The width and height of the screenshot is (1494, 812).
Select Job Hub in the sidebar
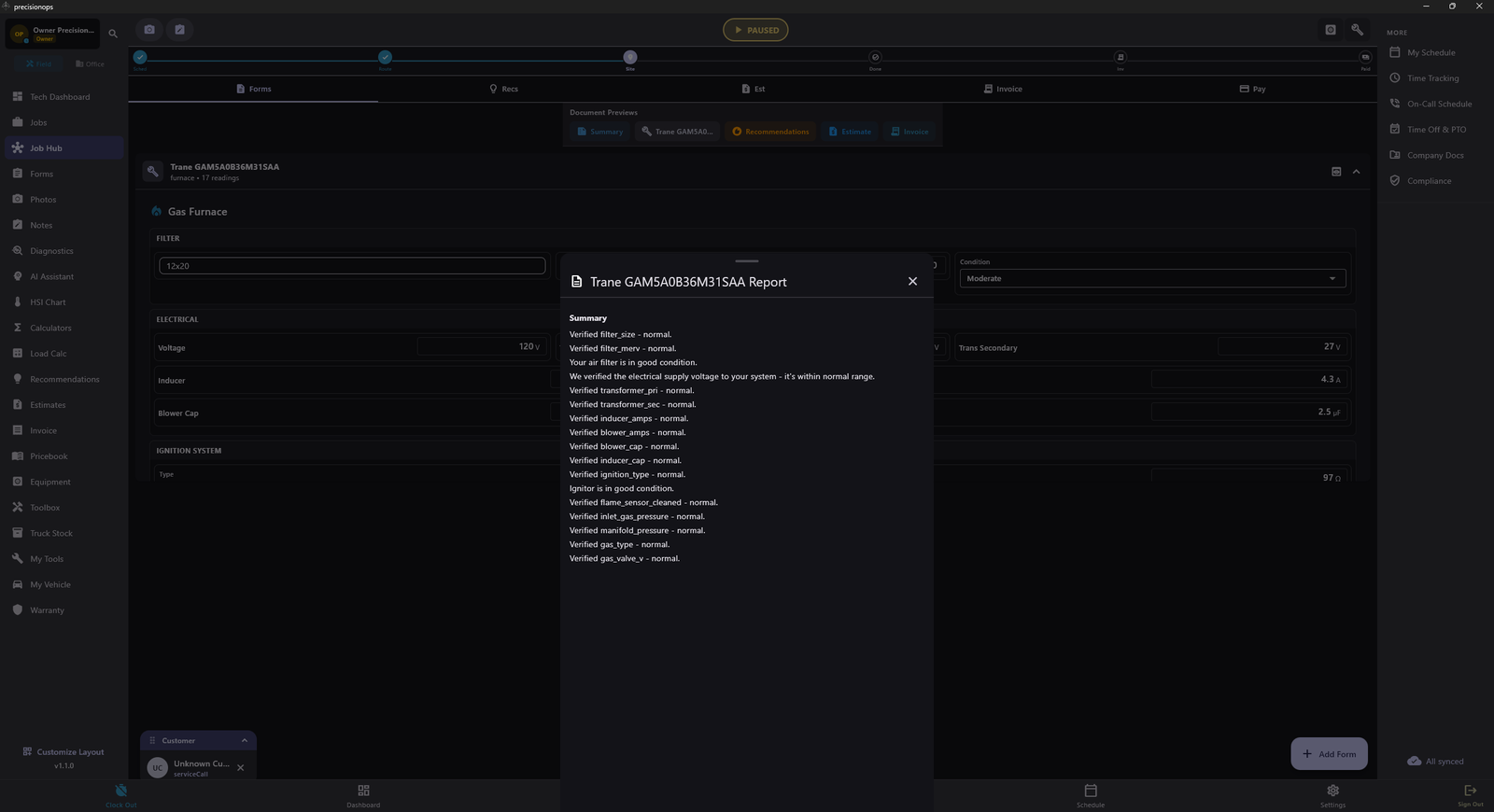point(63,148)
